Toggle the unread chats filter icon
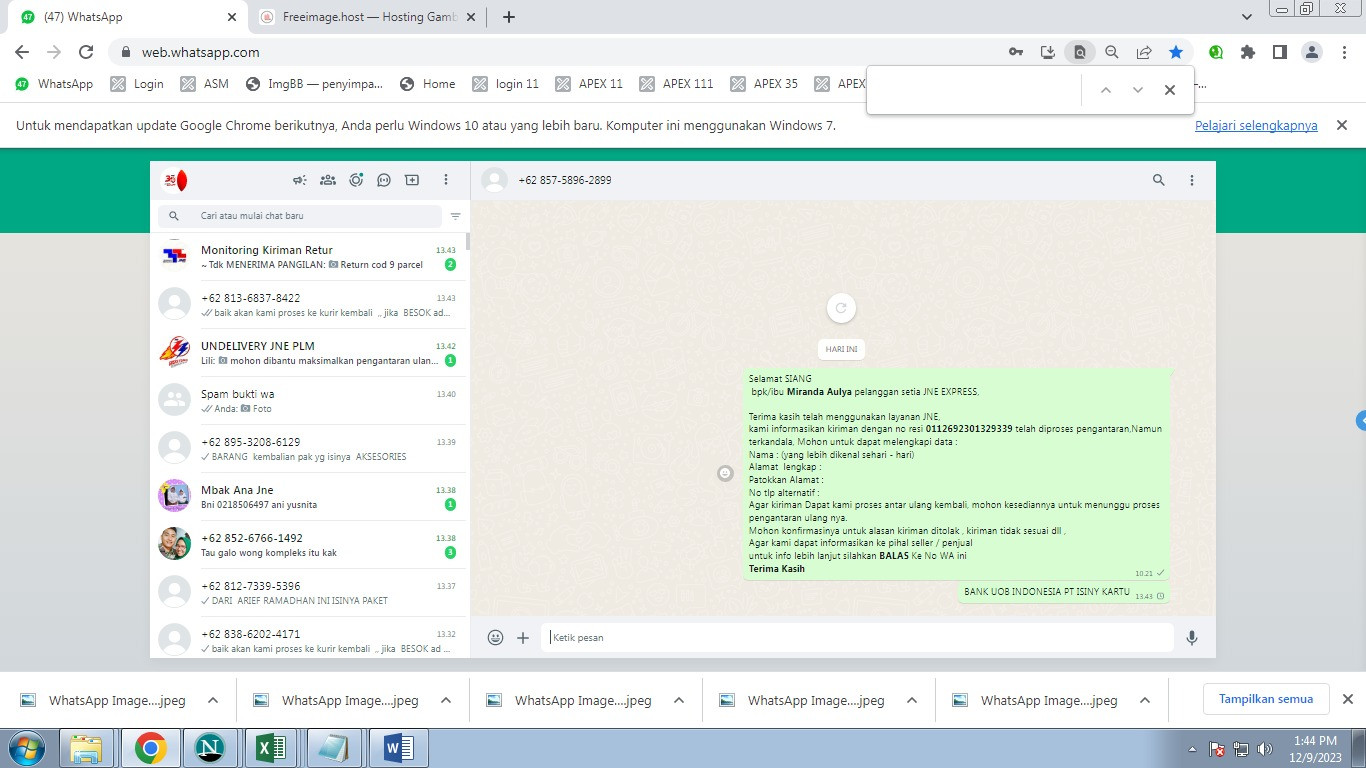The height and width of the screenshot is (768, 1366). (x=455, y=216)
